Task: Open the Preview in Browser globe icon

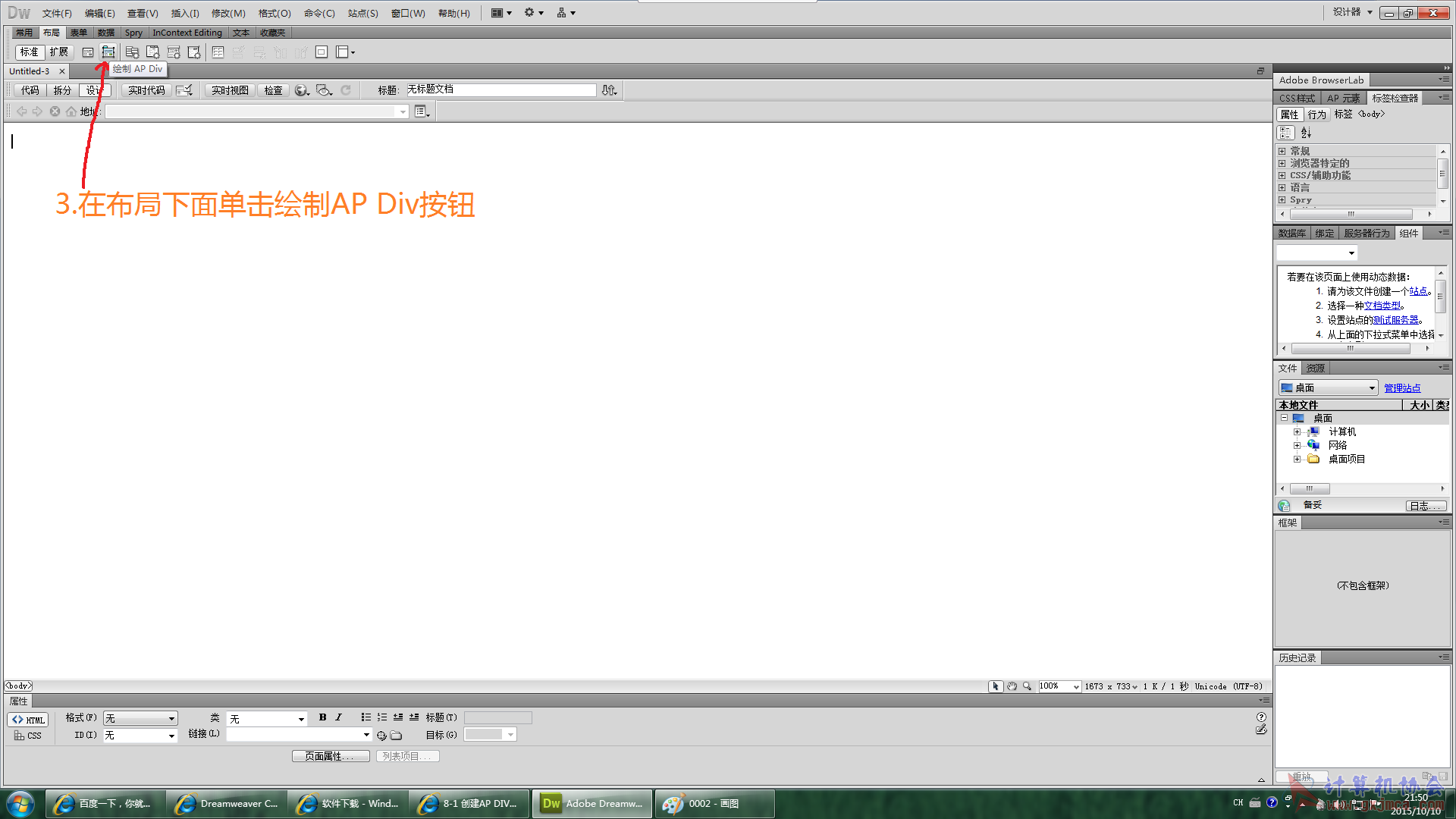Action: point(302,90)
